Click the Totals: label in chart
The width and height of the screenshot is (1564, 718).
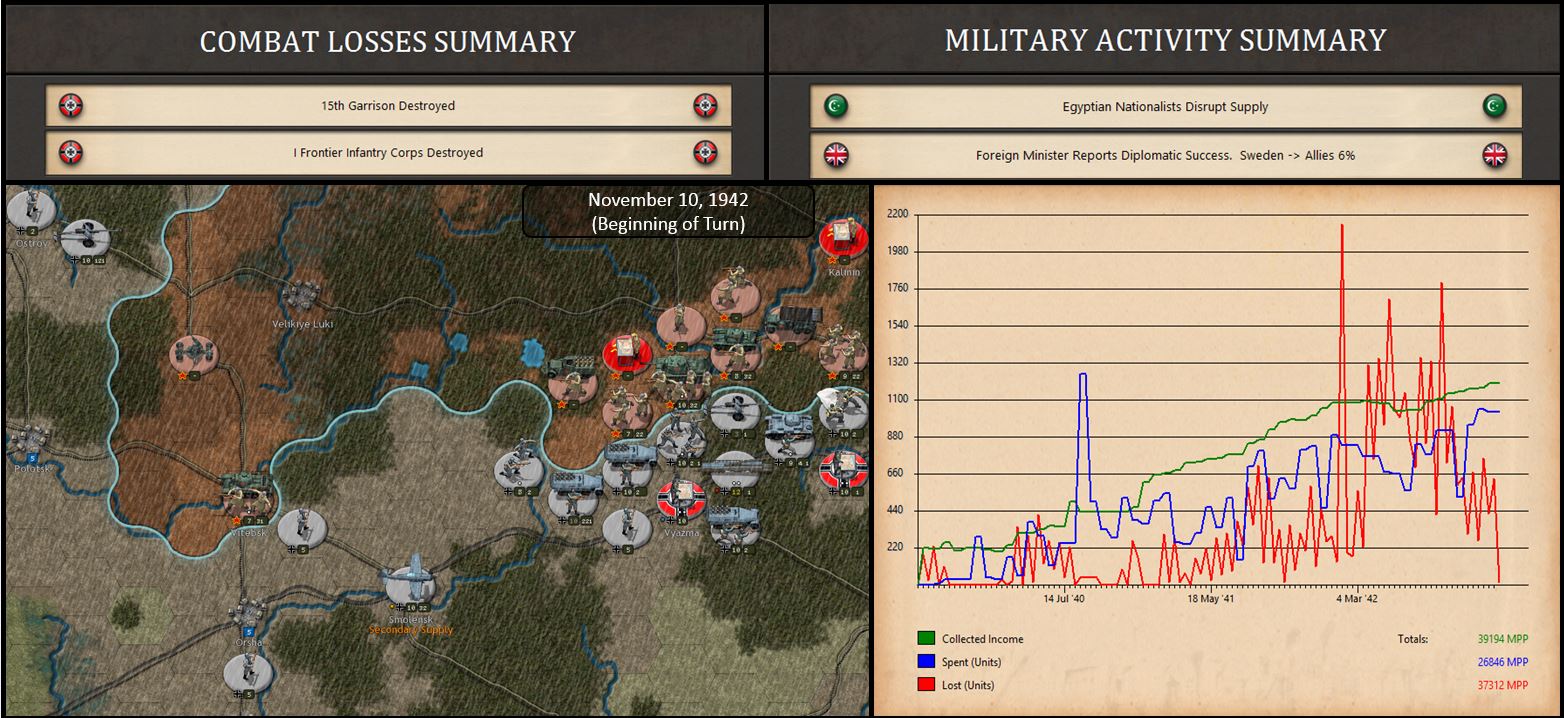point(1413,639)
